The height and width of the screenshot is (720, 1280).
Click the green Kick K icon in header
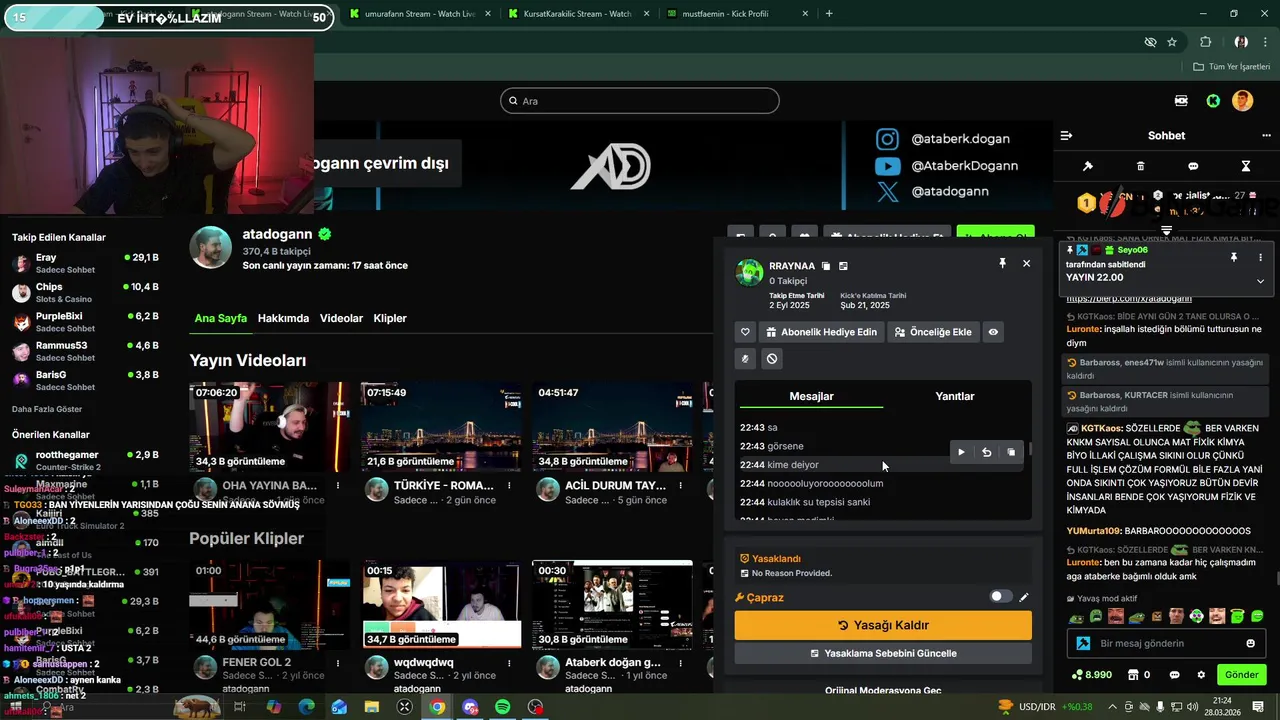(x=1213, y=101)
